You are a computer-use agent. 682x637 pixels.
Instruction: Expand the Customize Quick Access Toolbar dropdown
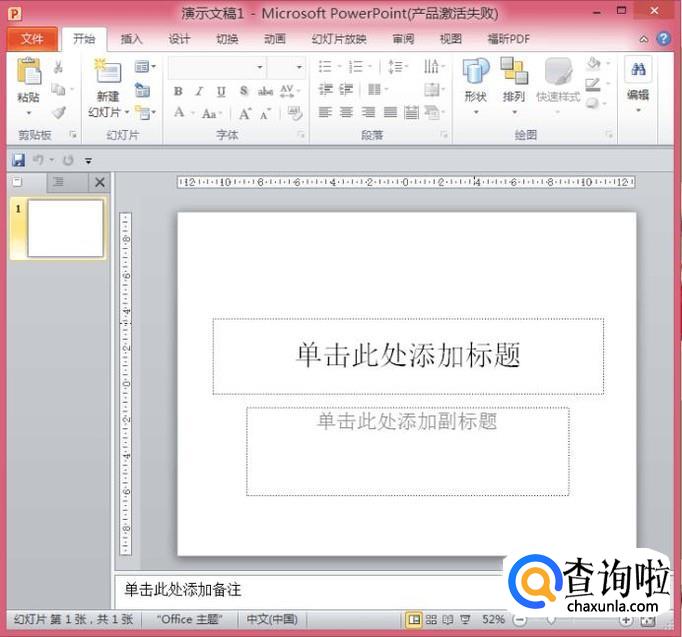pyautogui.click(x=88, y=160)
